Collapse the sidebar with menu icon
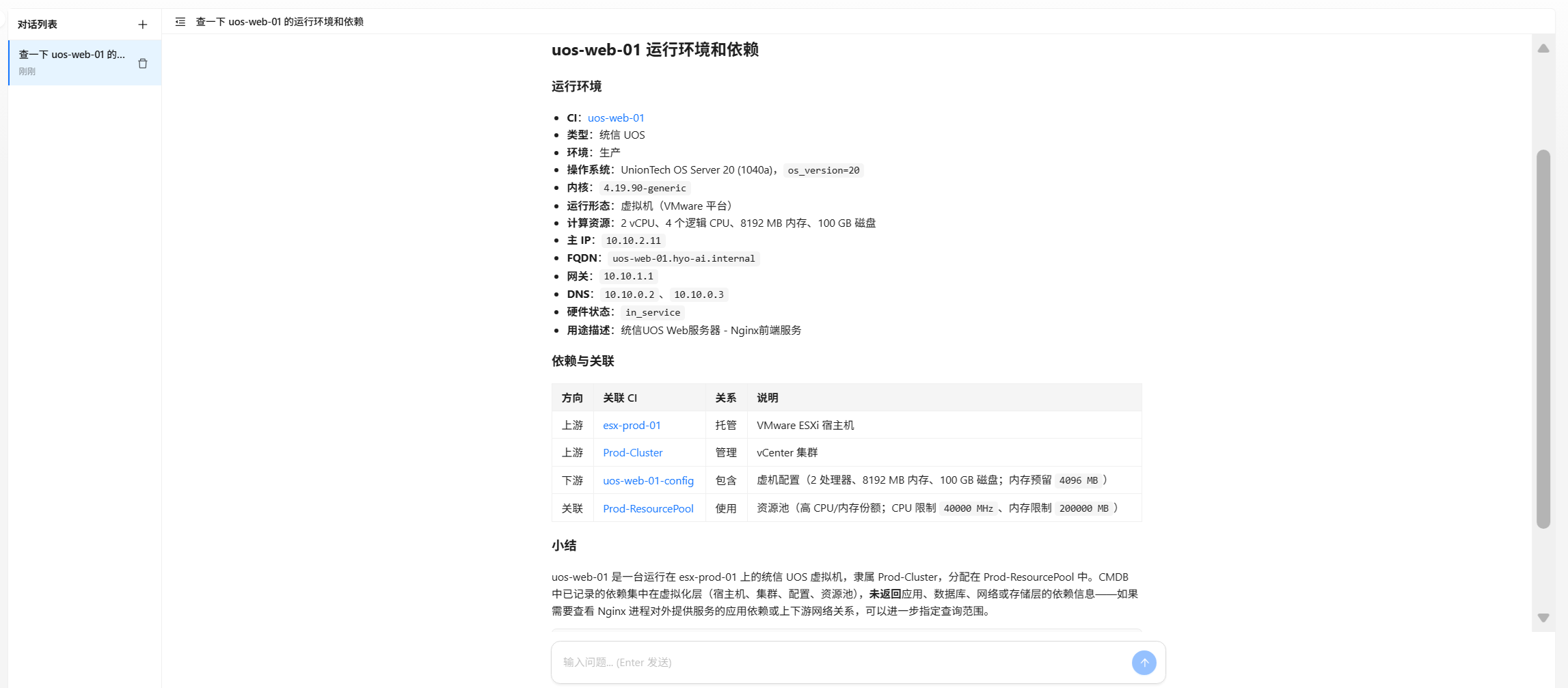 pyautogui.click(x=180, y=22)
